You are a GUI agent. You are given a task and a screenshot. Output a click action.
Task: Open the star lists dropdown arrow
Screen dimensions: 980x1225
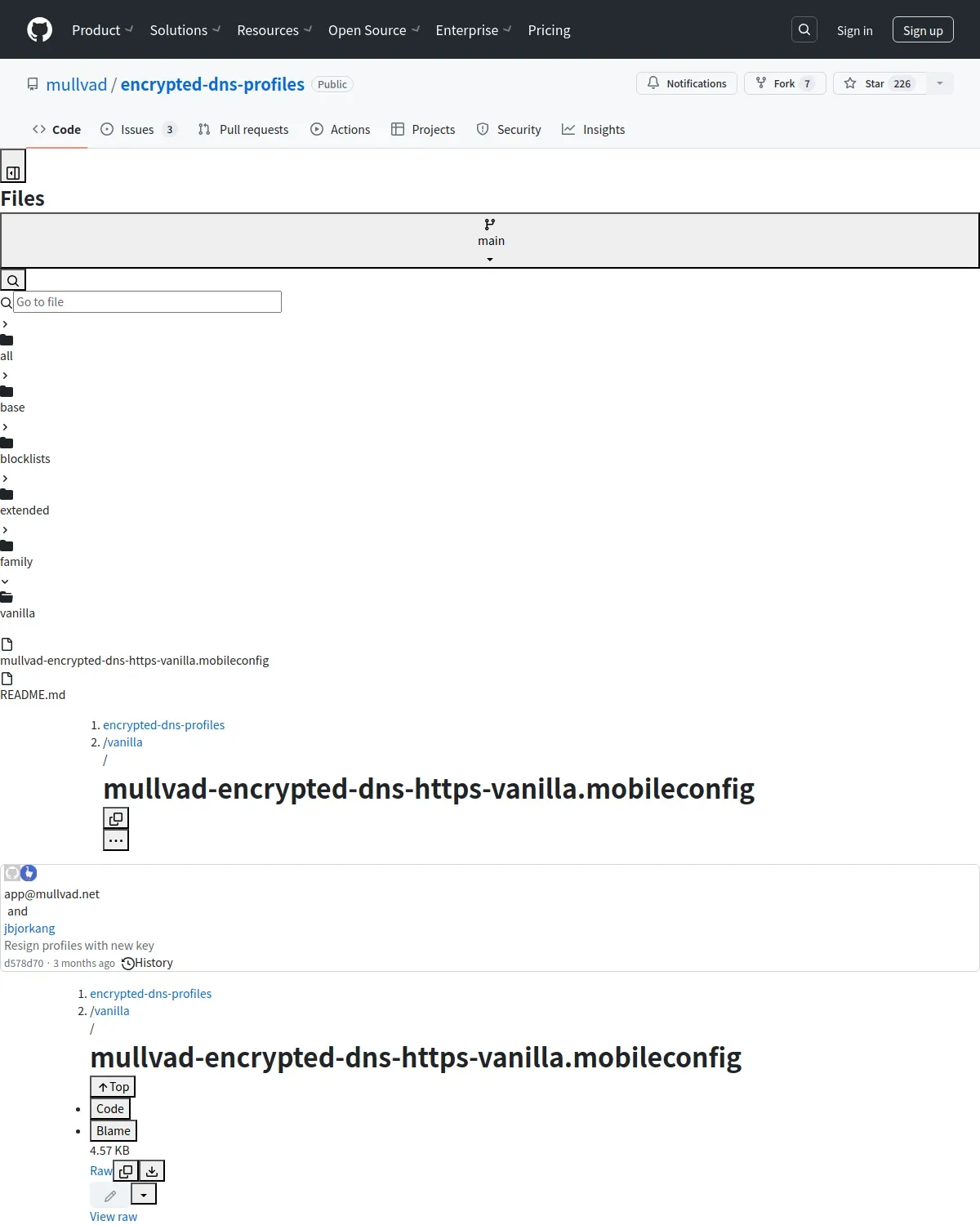coord(940,83)
